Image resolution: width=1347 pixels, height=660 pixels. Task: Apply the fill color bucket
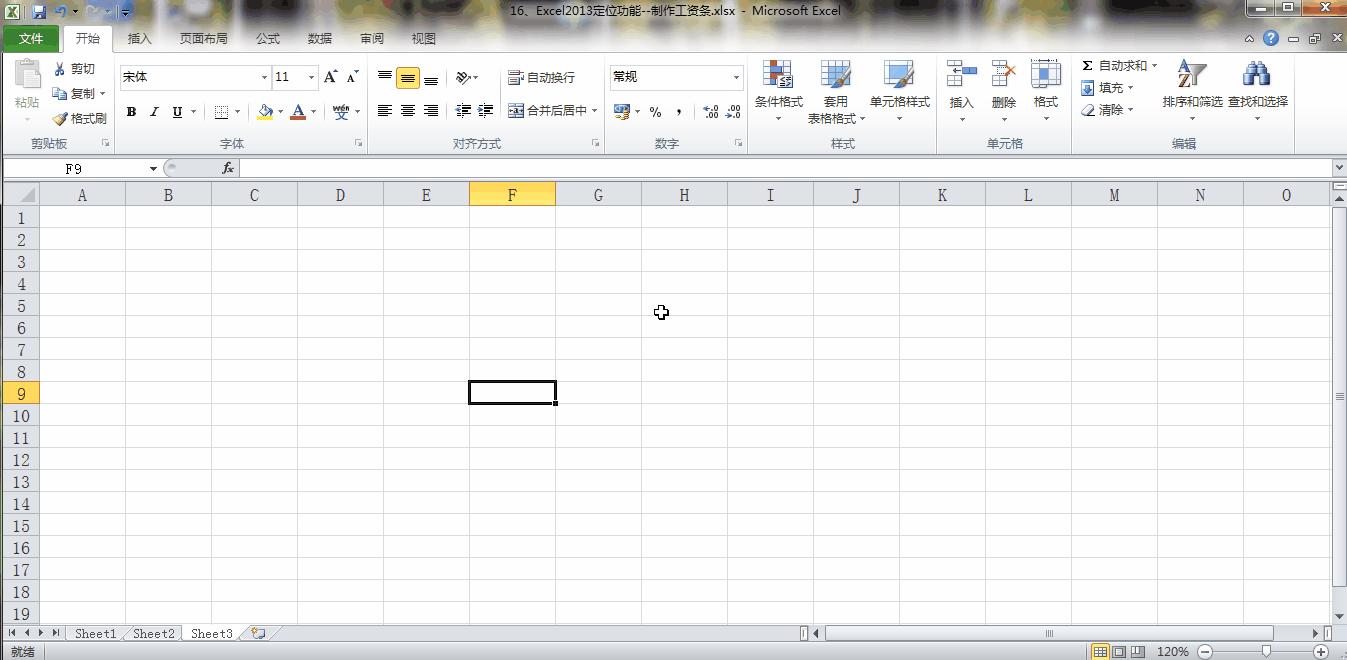265,112
